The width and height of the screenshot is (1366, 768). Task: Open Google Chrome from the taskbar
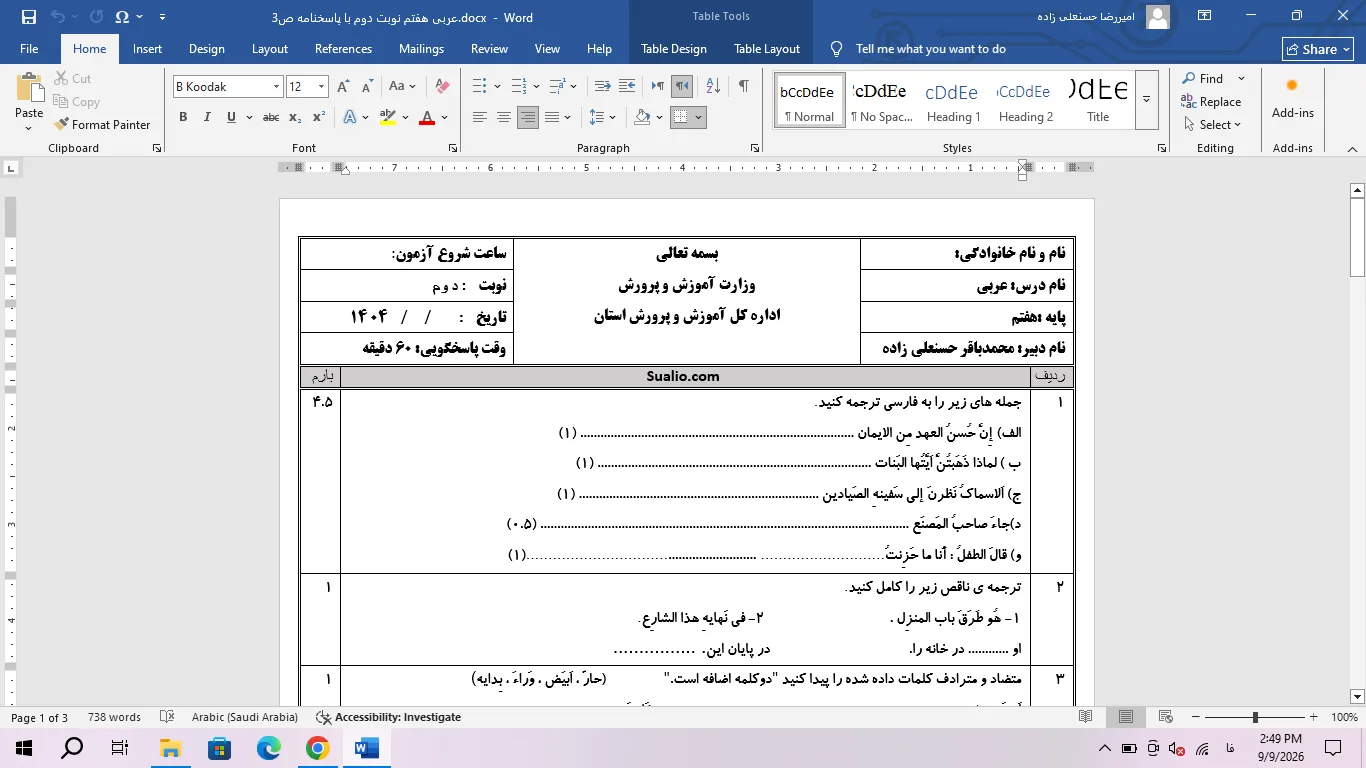coord(317,747)
